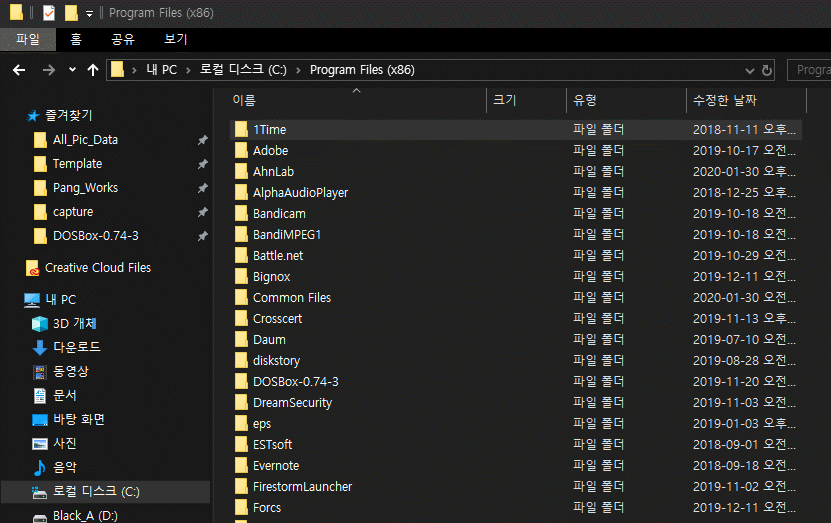
Task: Expand the chevron after 내 PC breadcrumb
Action: pos(188,70)
